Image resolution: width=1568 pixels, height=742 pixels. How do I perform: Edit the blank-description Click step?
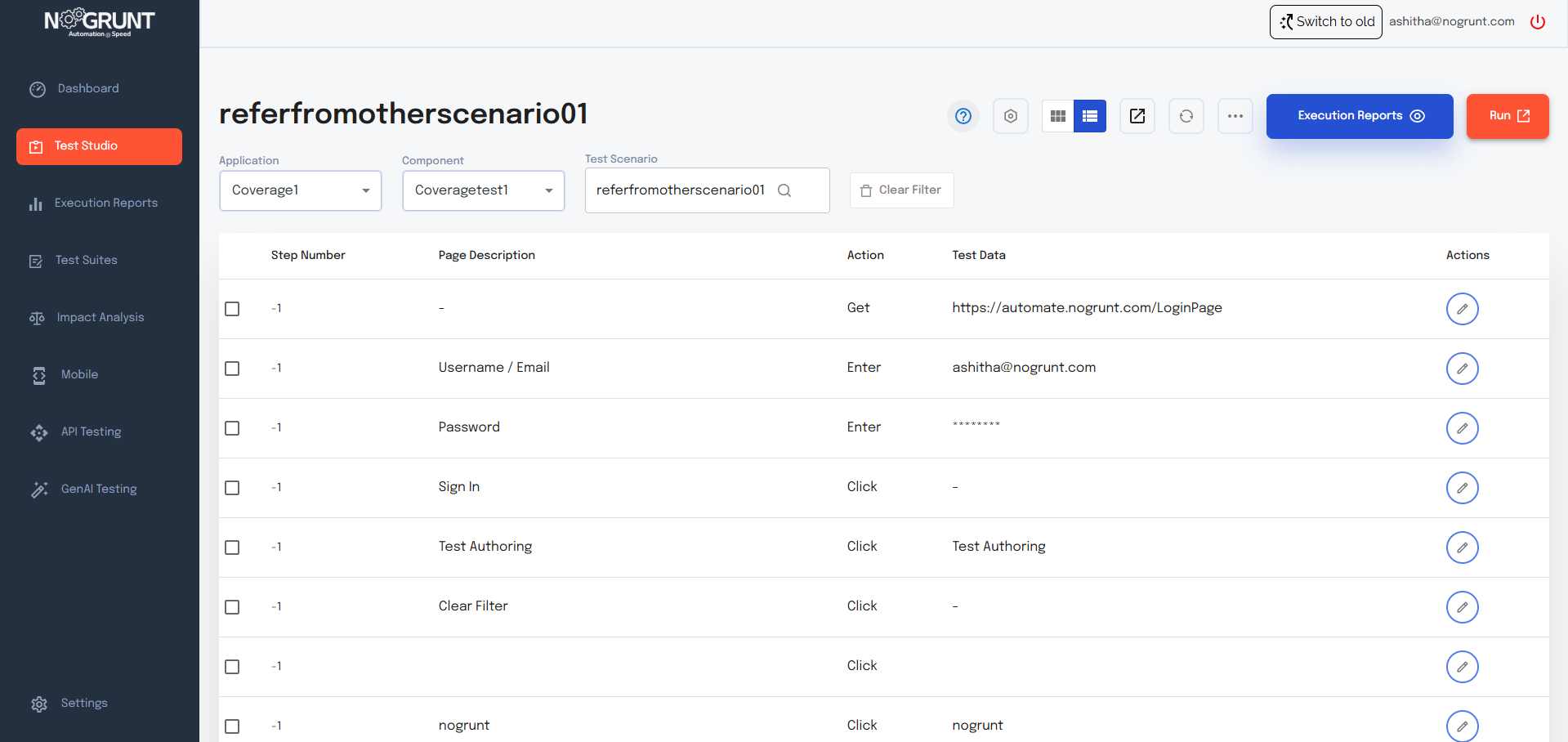(x=1463, y=667)
